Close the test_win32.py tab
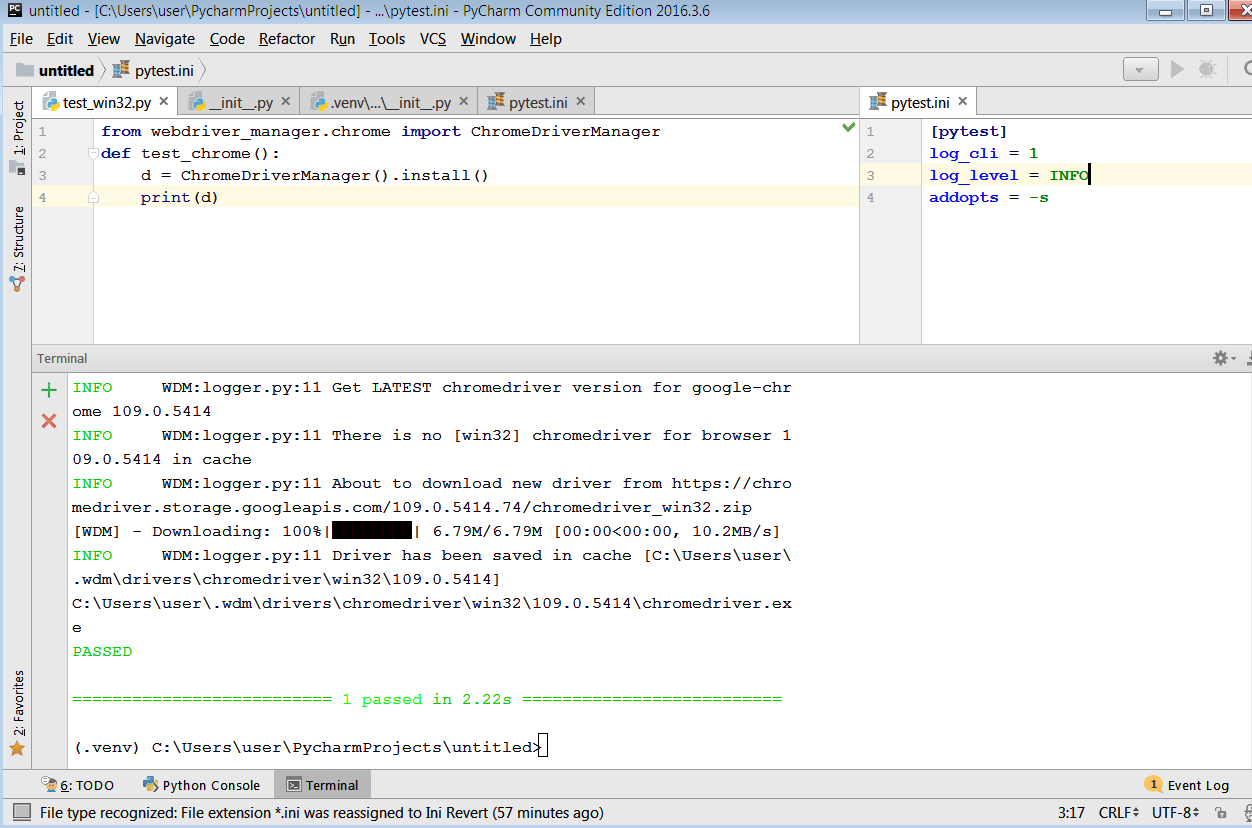Screen dimensions: 1252x828 [x=164, y=102]
